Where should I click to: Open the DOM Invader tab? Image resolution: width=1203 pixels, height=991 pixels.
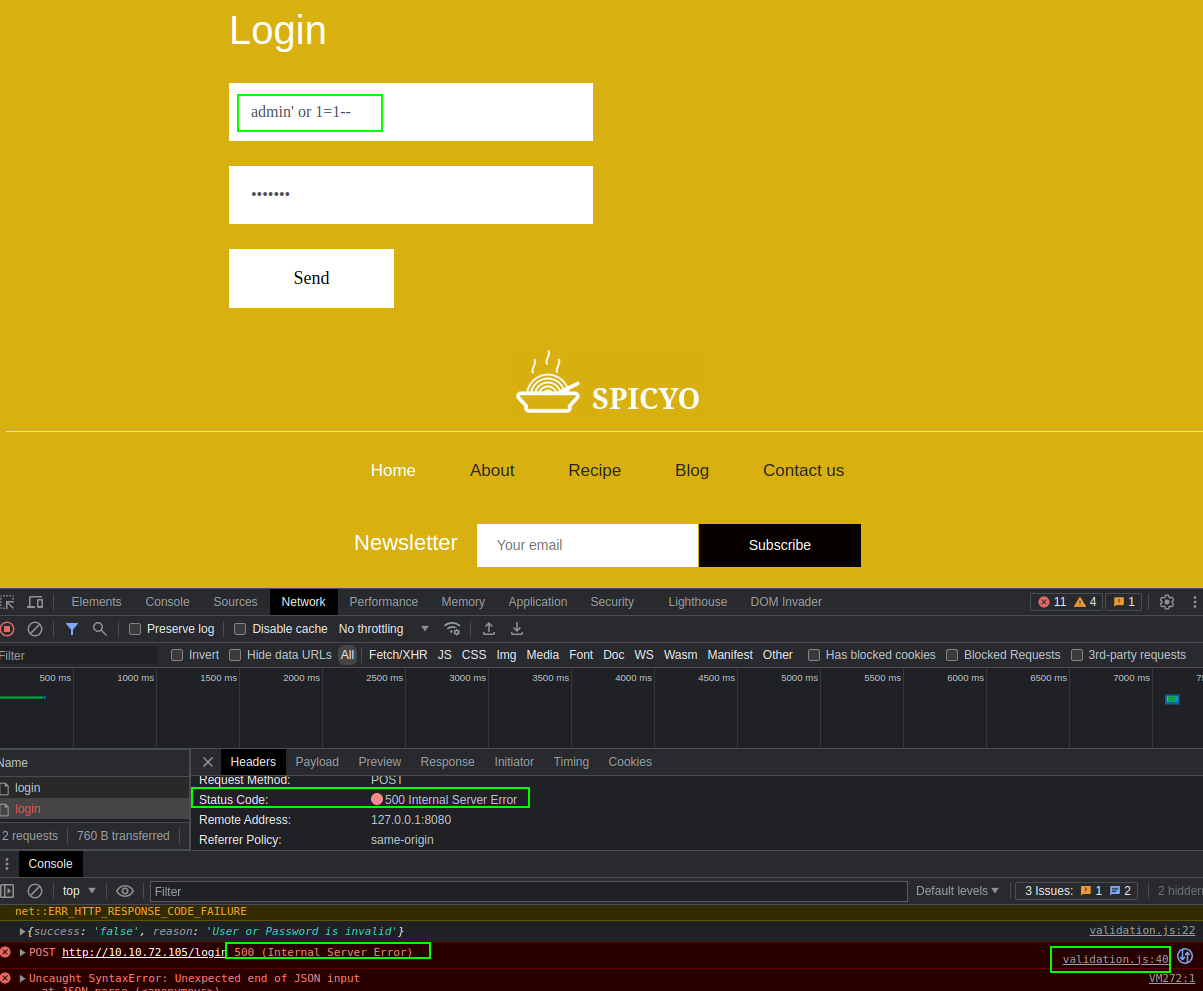(x=786, y=602)
